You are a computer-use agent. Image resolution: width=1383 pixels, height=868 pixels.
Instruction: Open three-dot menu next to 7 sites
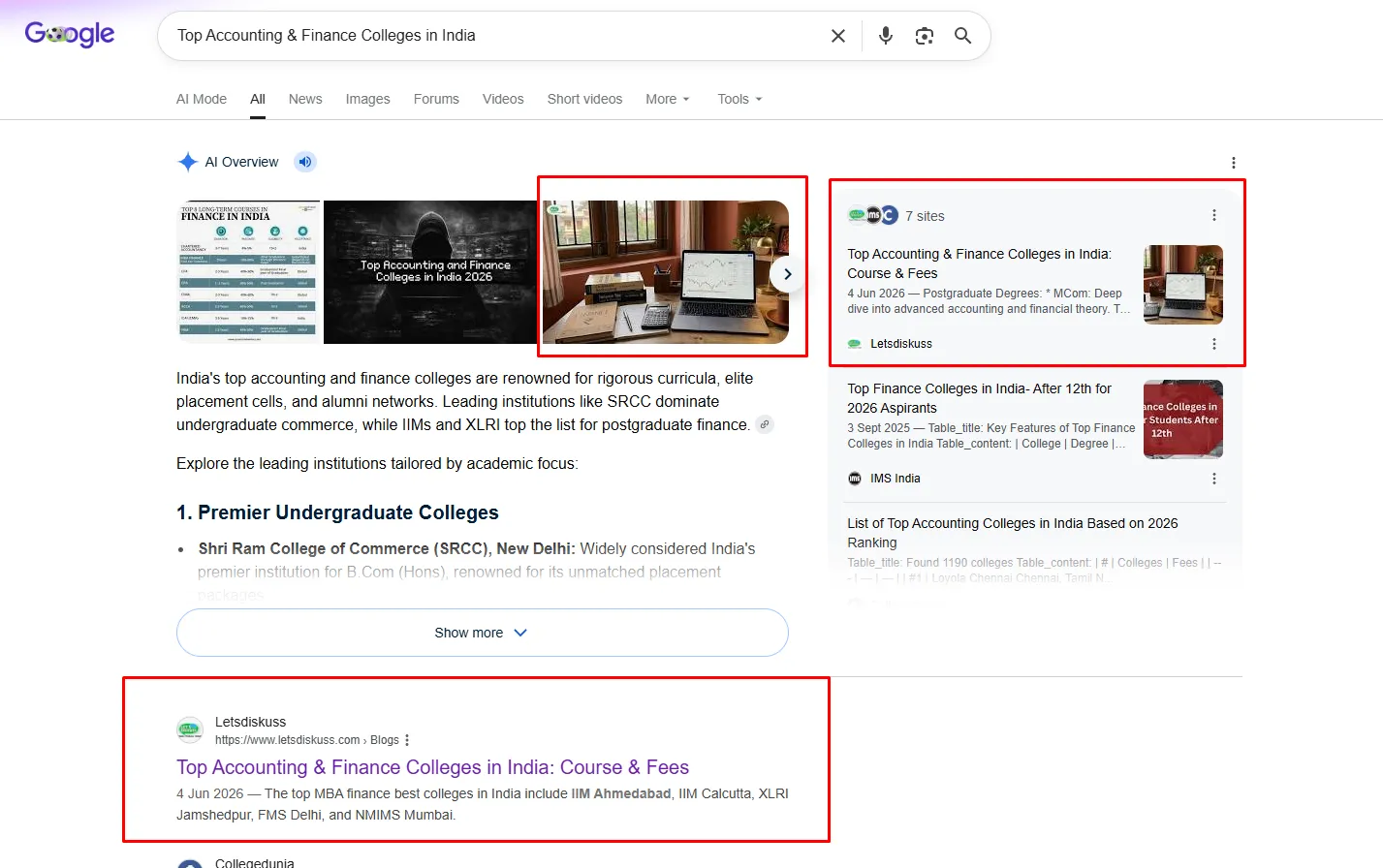click(x=1213, y=215)
